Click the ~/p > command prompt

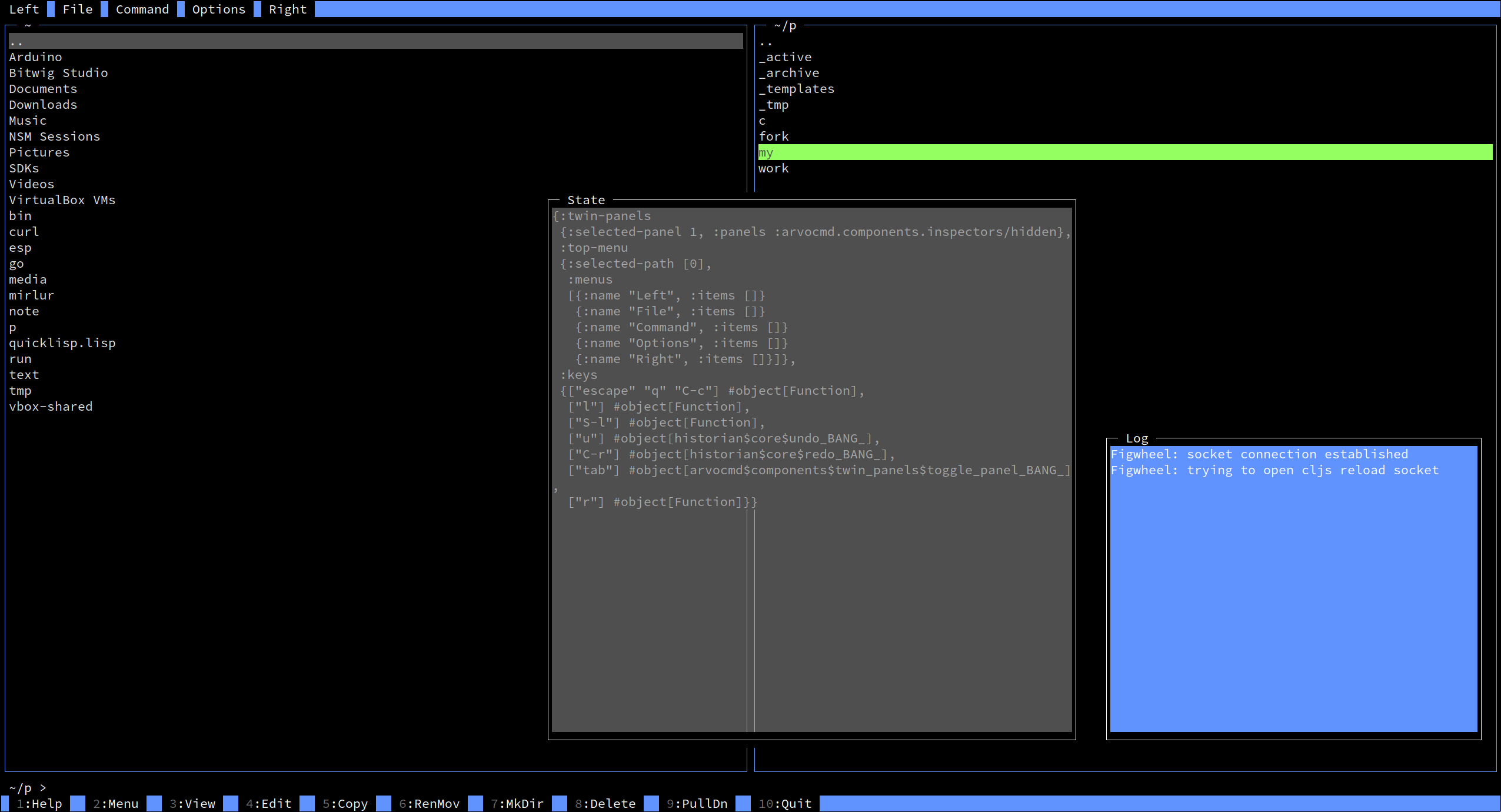click(x=28, y=787)
